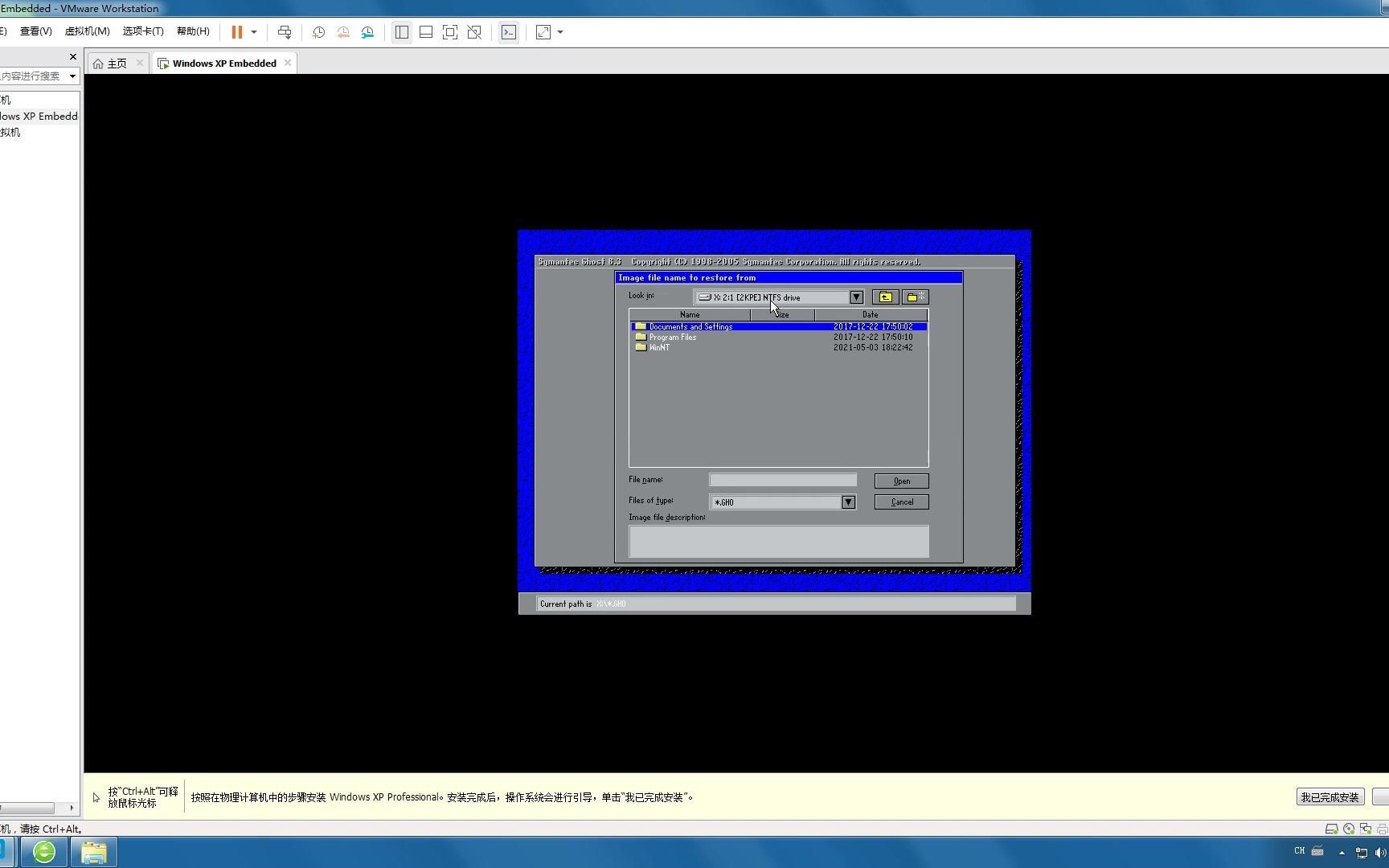Viewport: 1389px width, 868px height.
Task: Click the network adapter device status icon
Action: coord(1365,829)
